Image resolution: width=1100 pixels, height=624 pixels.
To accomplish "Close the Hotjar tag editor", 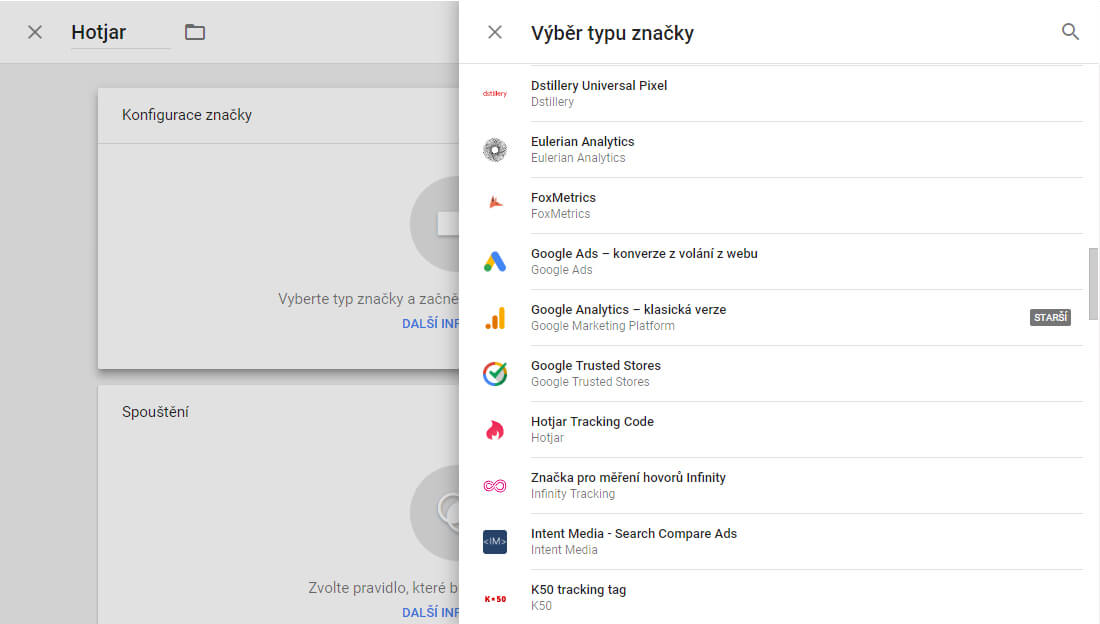I will pyautogui.click(x=34, y=32).
